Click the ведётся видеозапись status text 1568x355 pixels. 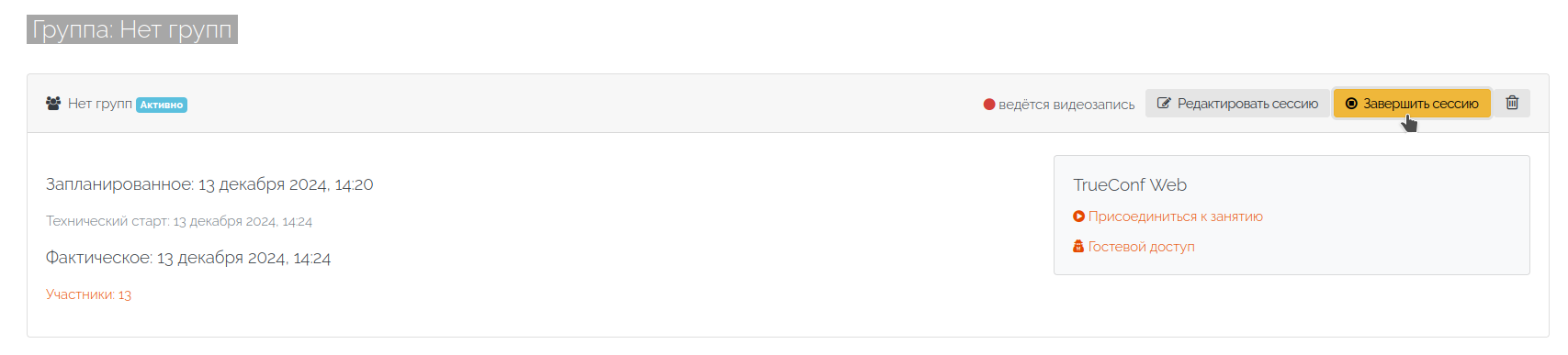[x=1066, y=105]
